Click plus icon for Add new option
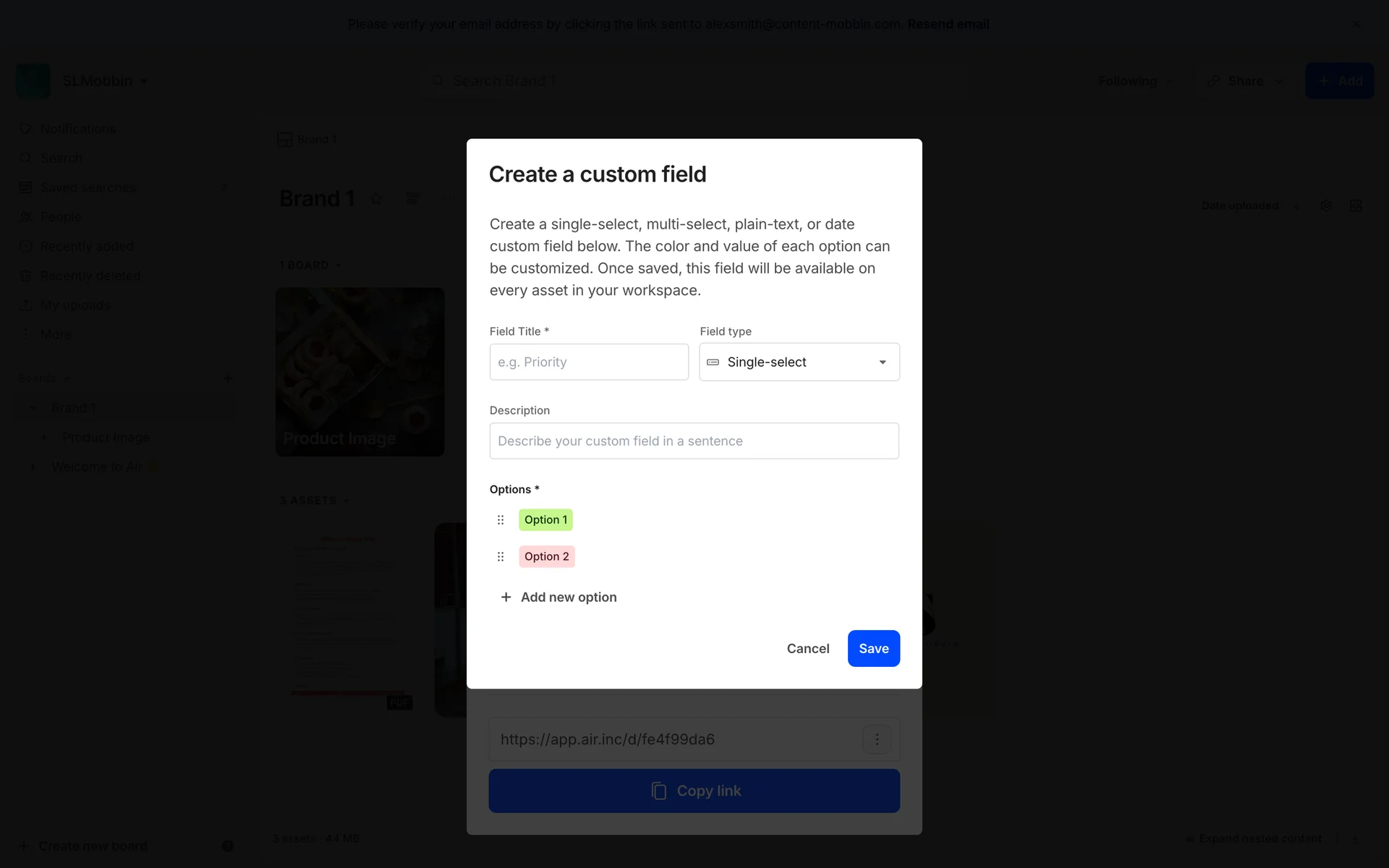The width and height of the screenshot is (1389, 868). [x=506, y=597]
